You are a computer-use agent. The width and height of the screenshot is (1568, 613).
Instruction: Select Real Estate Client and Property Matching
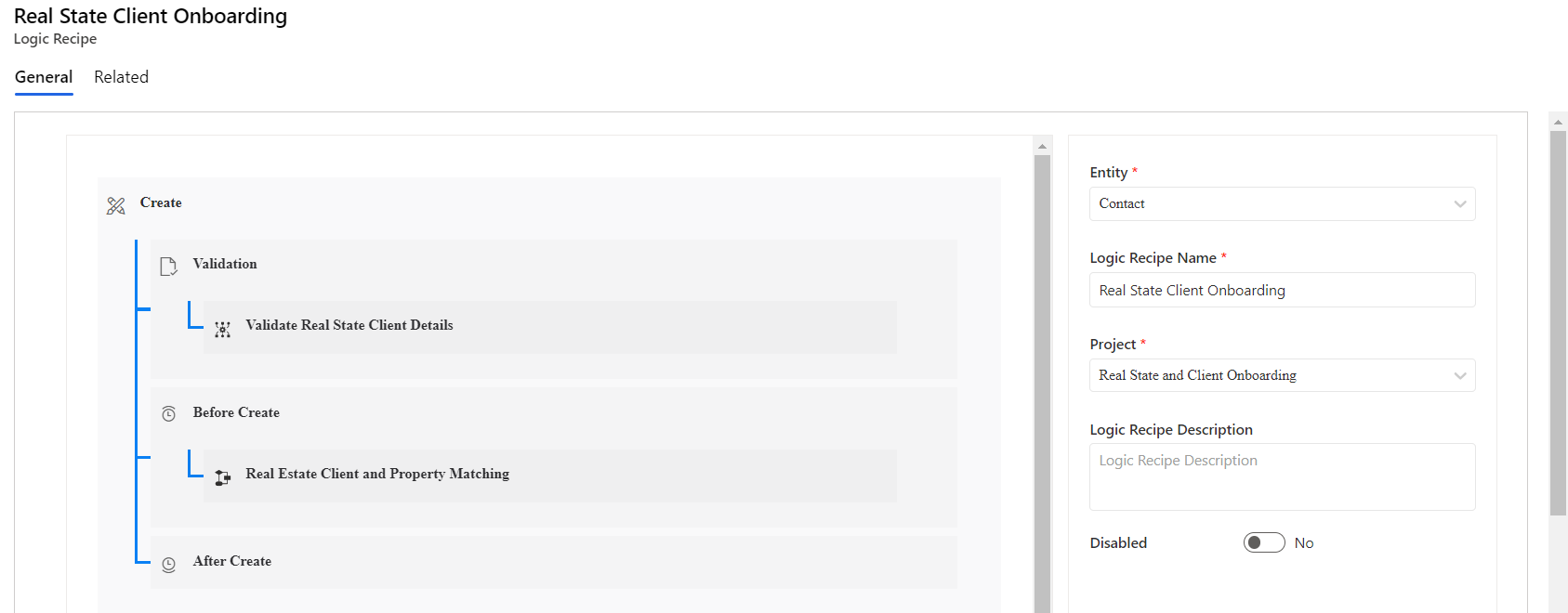pos(376,475)
